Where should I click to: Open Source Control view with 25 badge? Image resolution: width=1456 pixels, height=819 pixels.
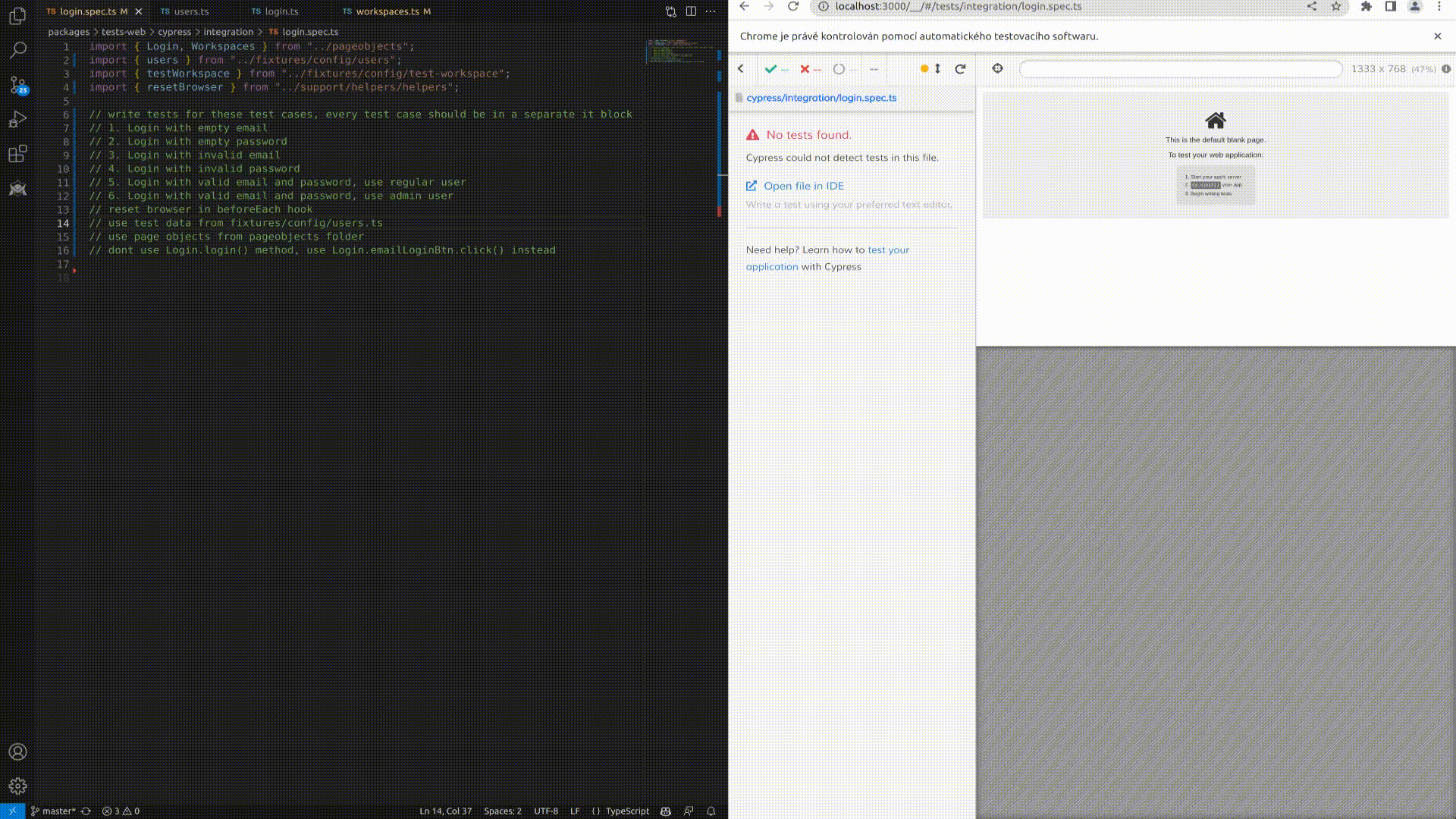[x=17, y=85]
